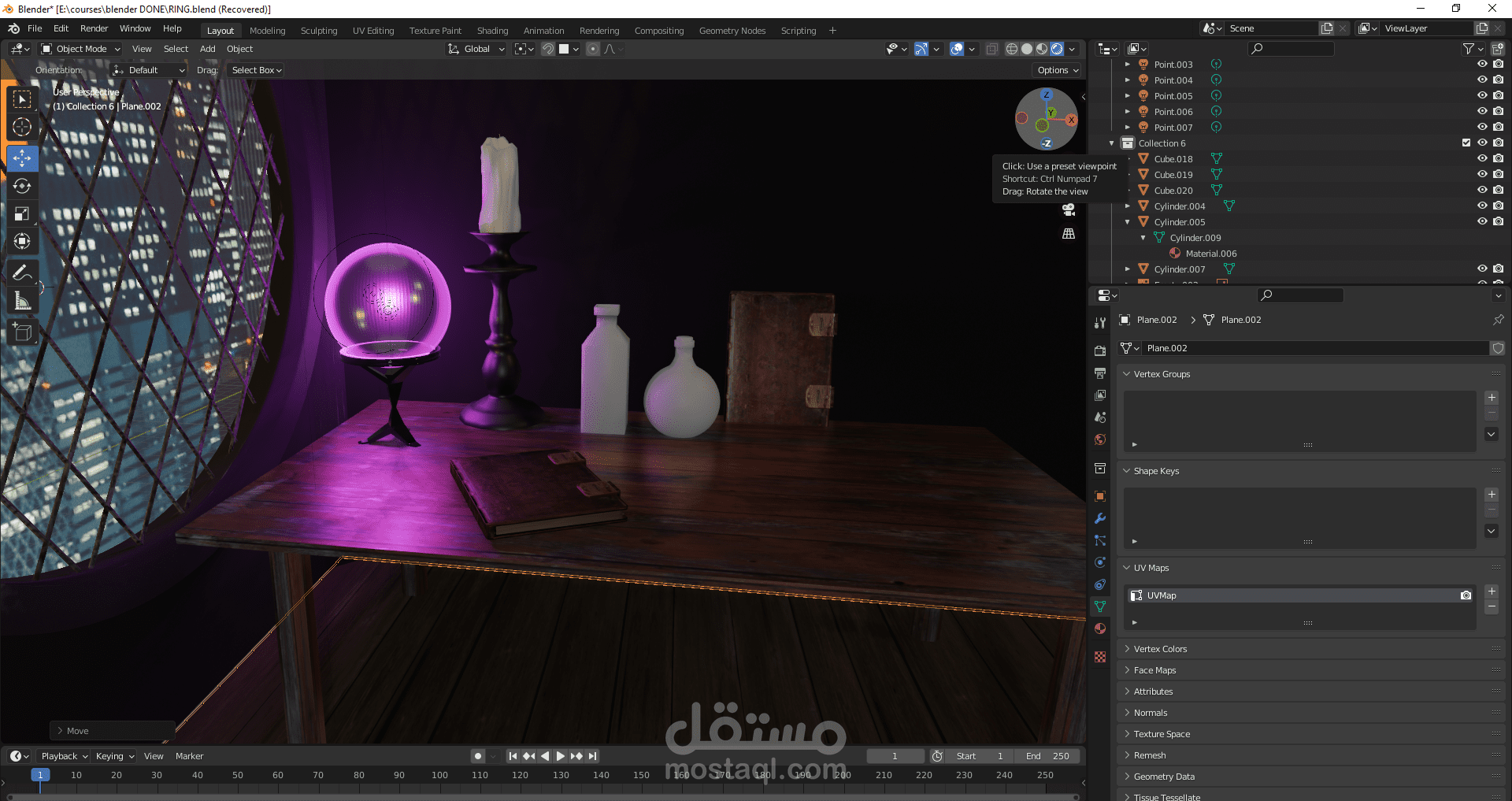Screen dimensions: 1512x801
Task: Open the Add menu in viewport header
Action: tap(208, 49)
